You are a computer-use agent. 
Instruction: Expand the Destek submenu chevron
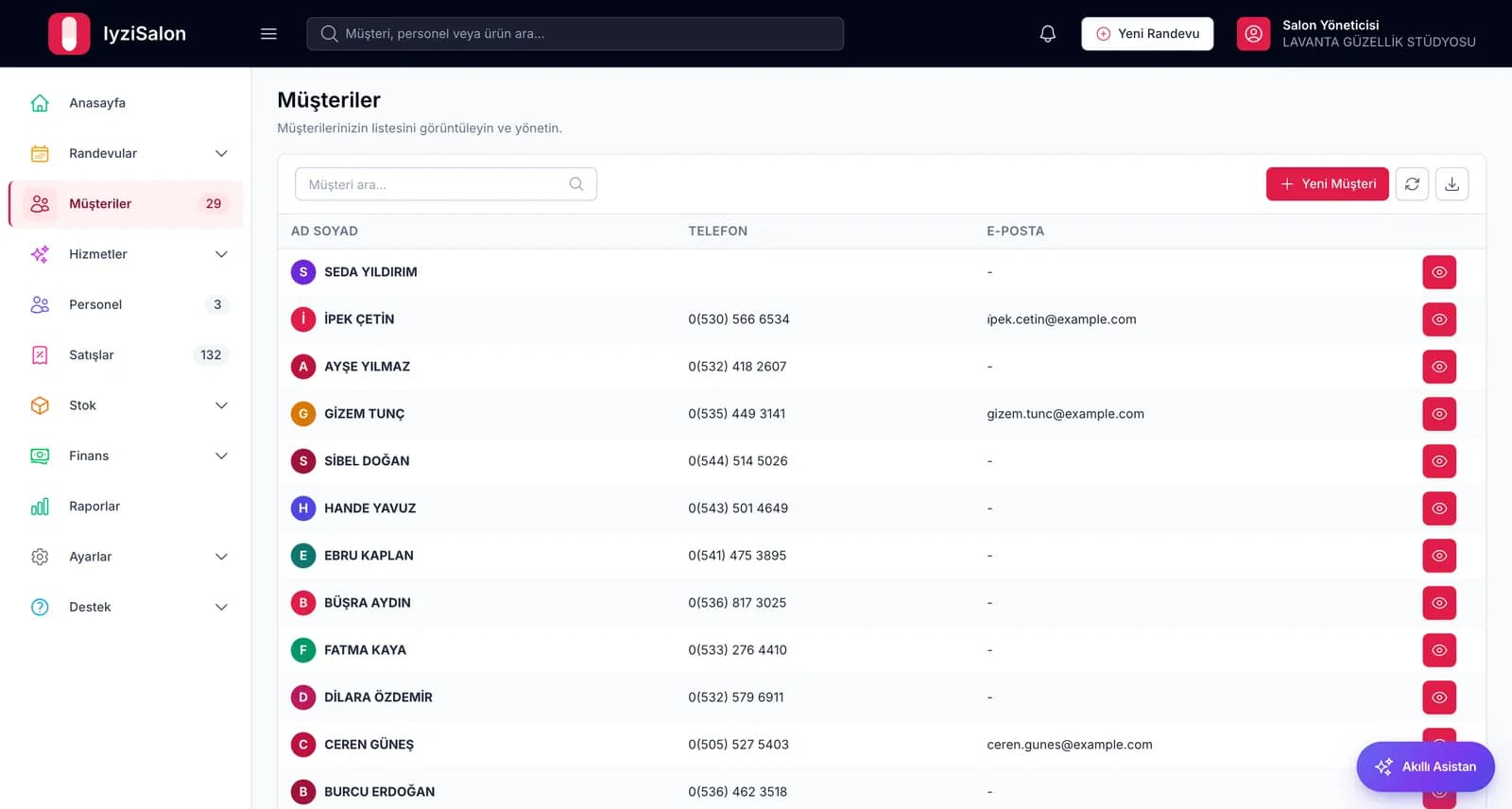click(221, 607)
